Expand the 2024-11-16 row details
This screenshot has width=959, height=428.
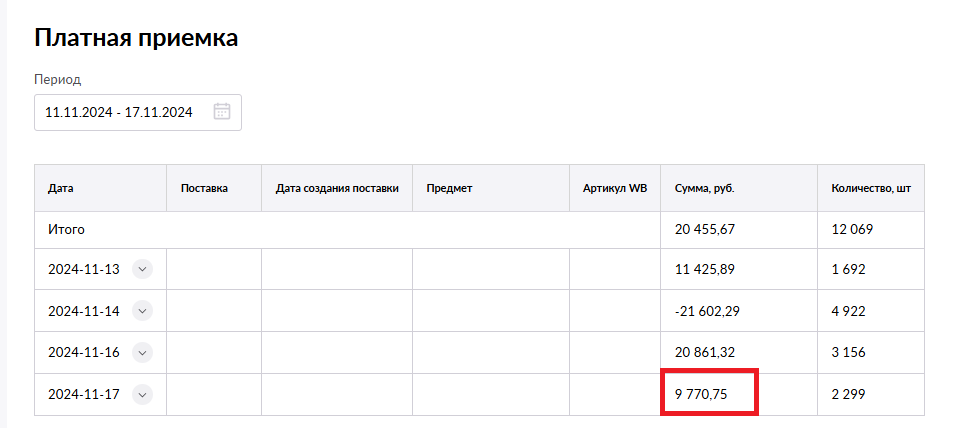click(142, 352)
